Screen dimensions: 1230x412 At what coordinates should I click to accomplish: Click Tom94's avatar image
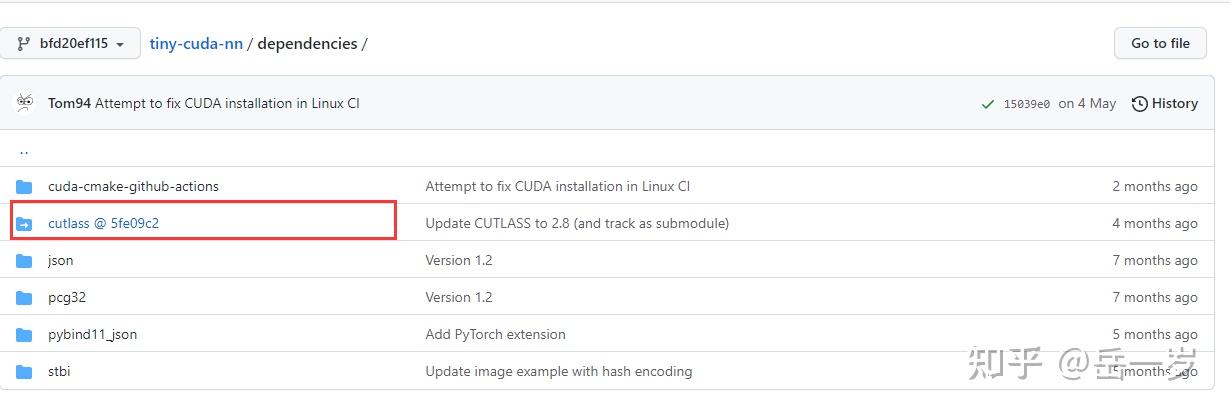[x=25, y=103]
